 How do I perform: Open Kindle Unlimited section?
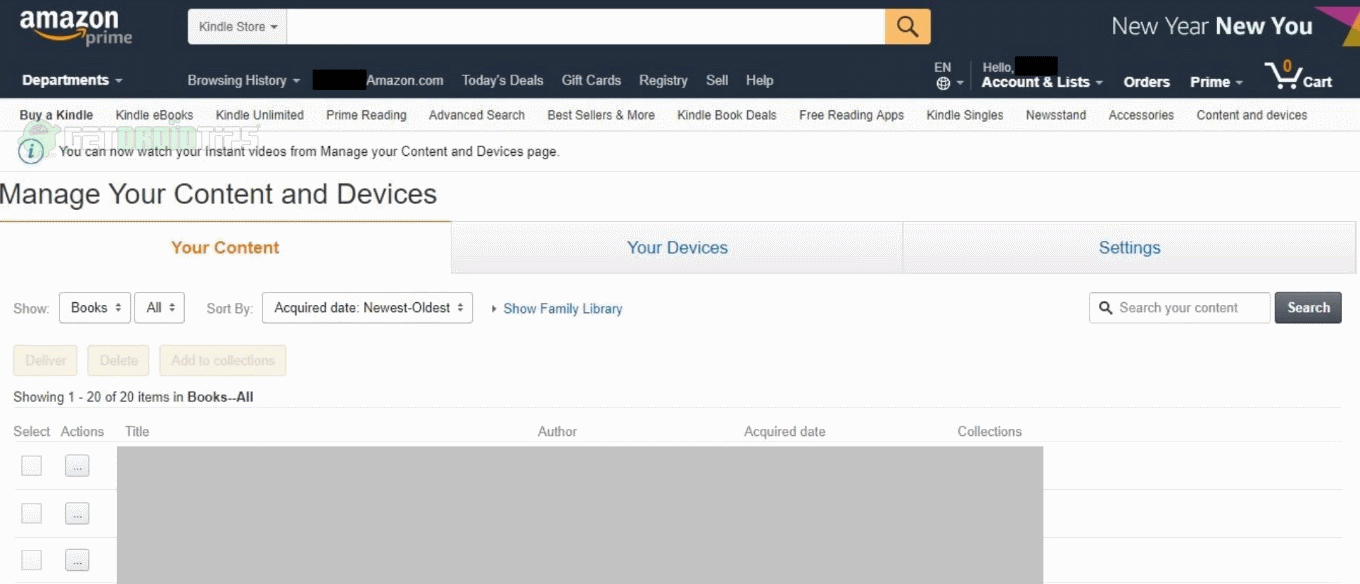tap(259, 115)
